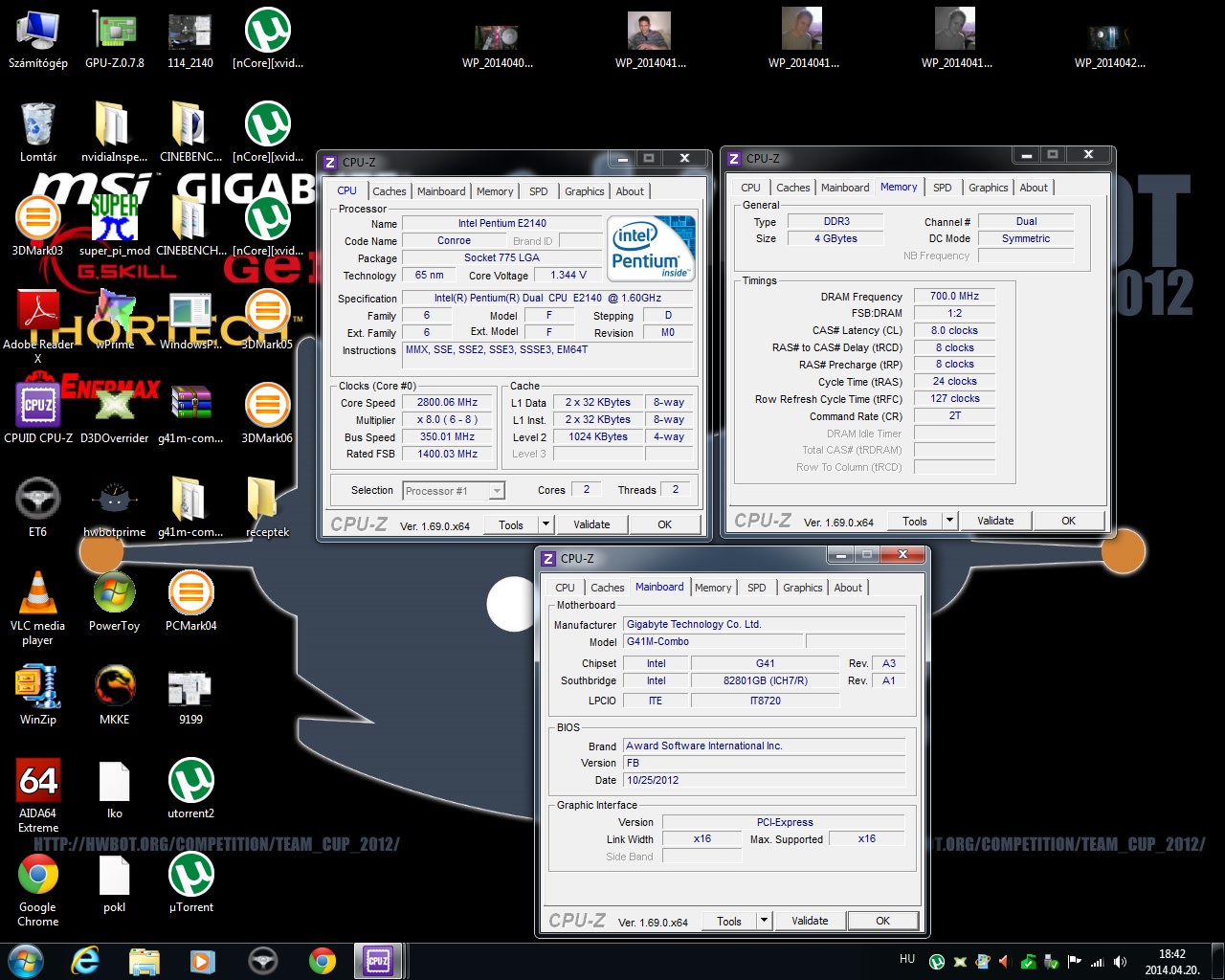The height and width of the screenshot is (980, 1225).
Task: Switch to SPD tab in CPU window
Action: 539,191
